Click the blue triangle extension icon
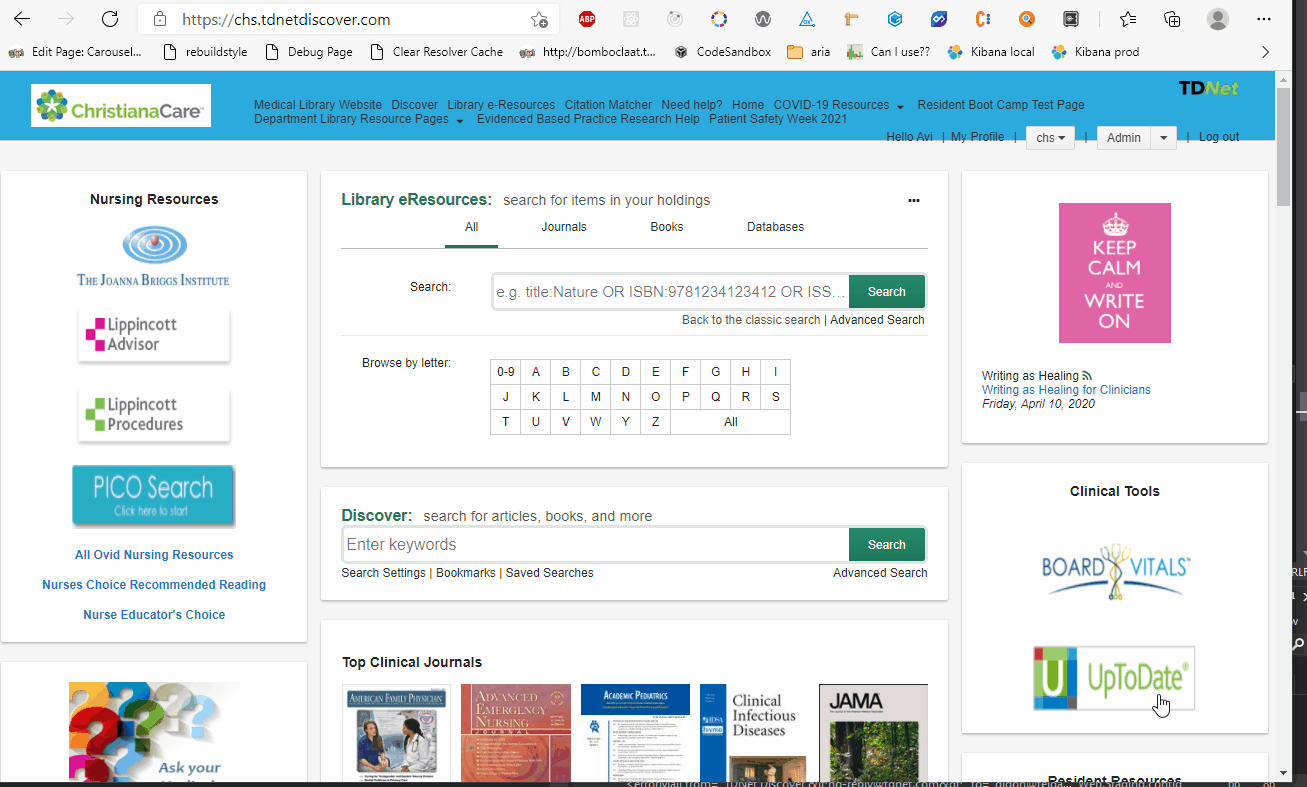The image size is (1307, 787). (807, 19)
